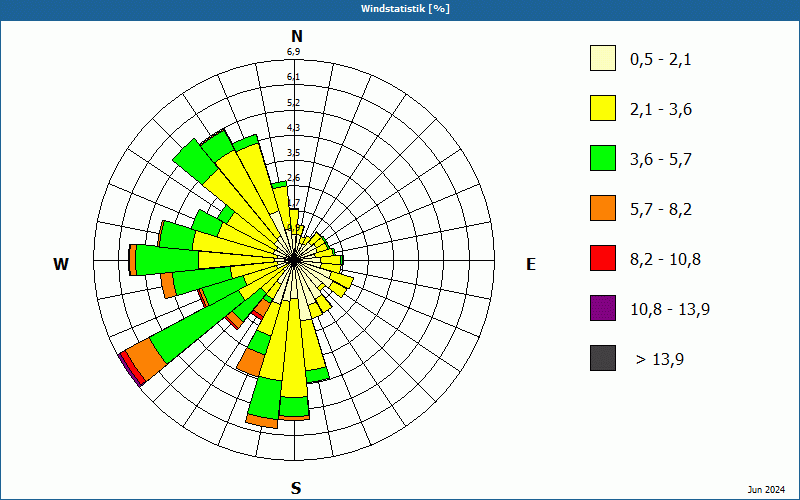Click the west-pointing green wind bar segment

pos(167,258)
